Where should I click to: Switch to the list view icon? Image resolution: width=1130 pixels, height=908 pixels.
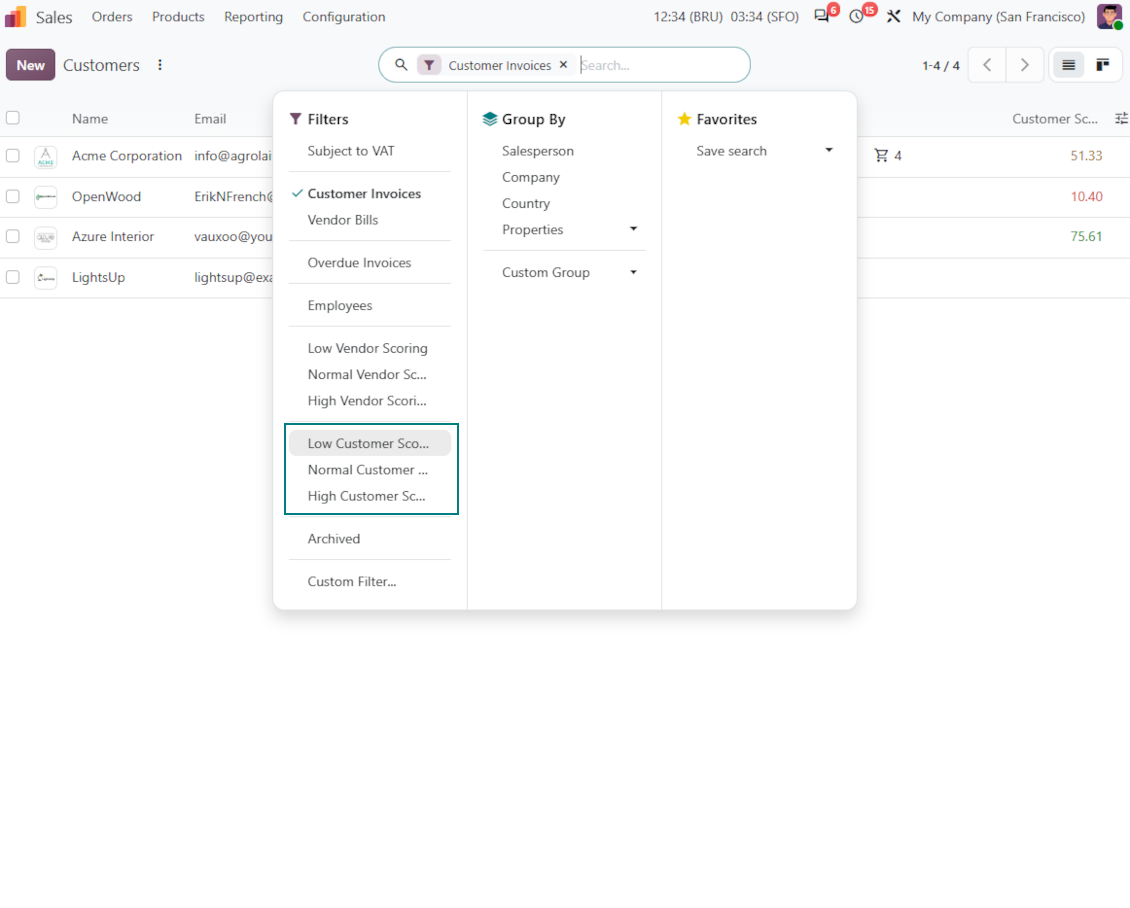tap(1068, 65)
